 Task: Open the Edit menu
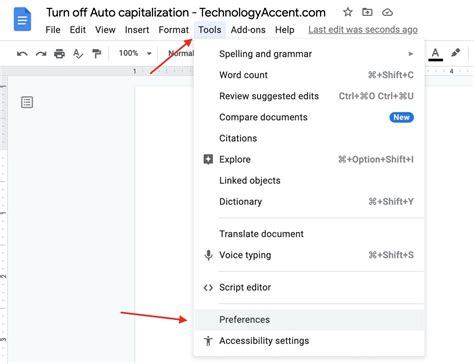[78, 30]
